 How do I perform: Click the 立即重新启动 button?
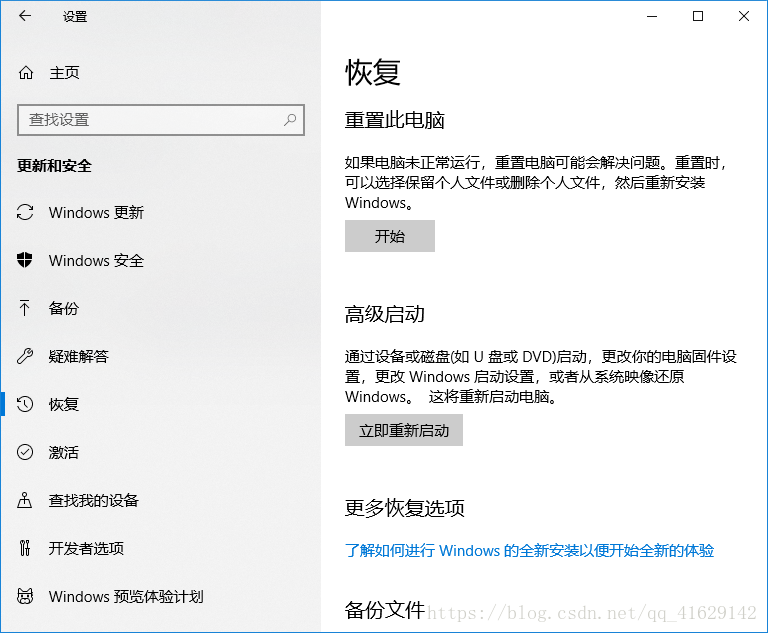pyautogui.click(x=404, y=430)
